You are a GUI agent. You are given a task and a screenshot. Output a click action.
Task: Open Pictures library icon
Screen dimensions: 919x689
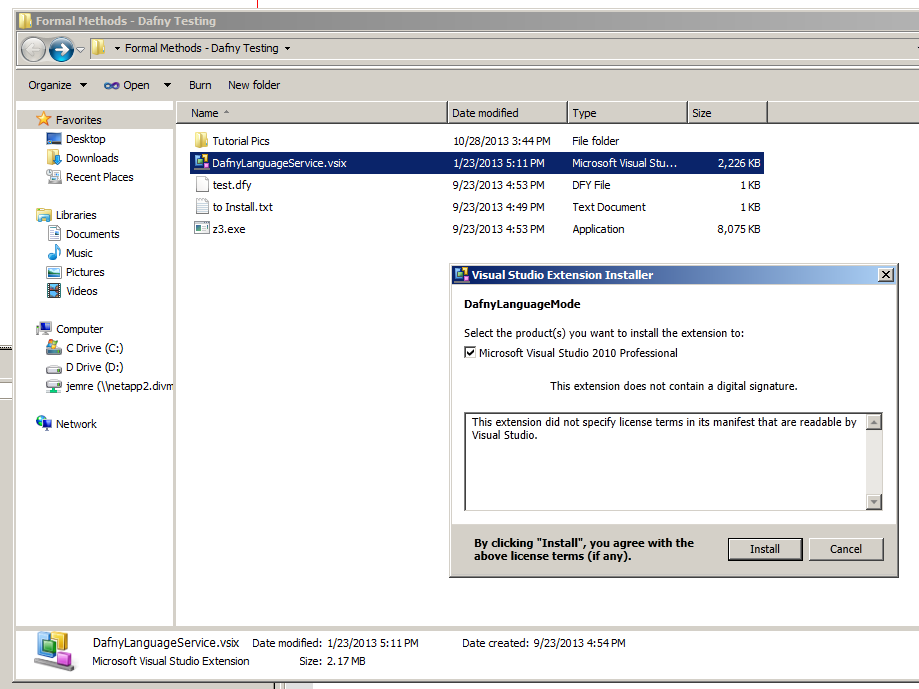[54, 272]
